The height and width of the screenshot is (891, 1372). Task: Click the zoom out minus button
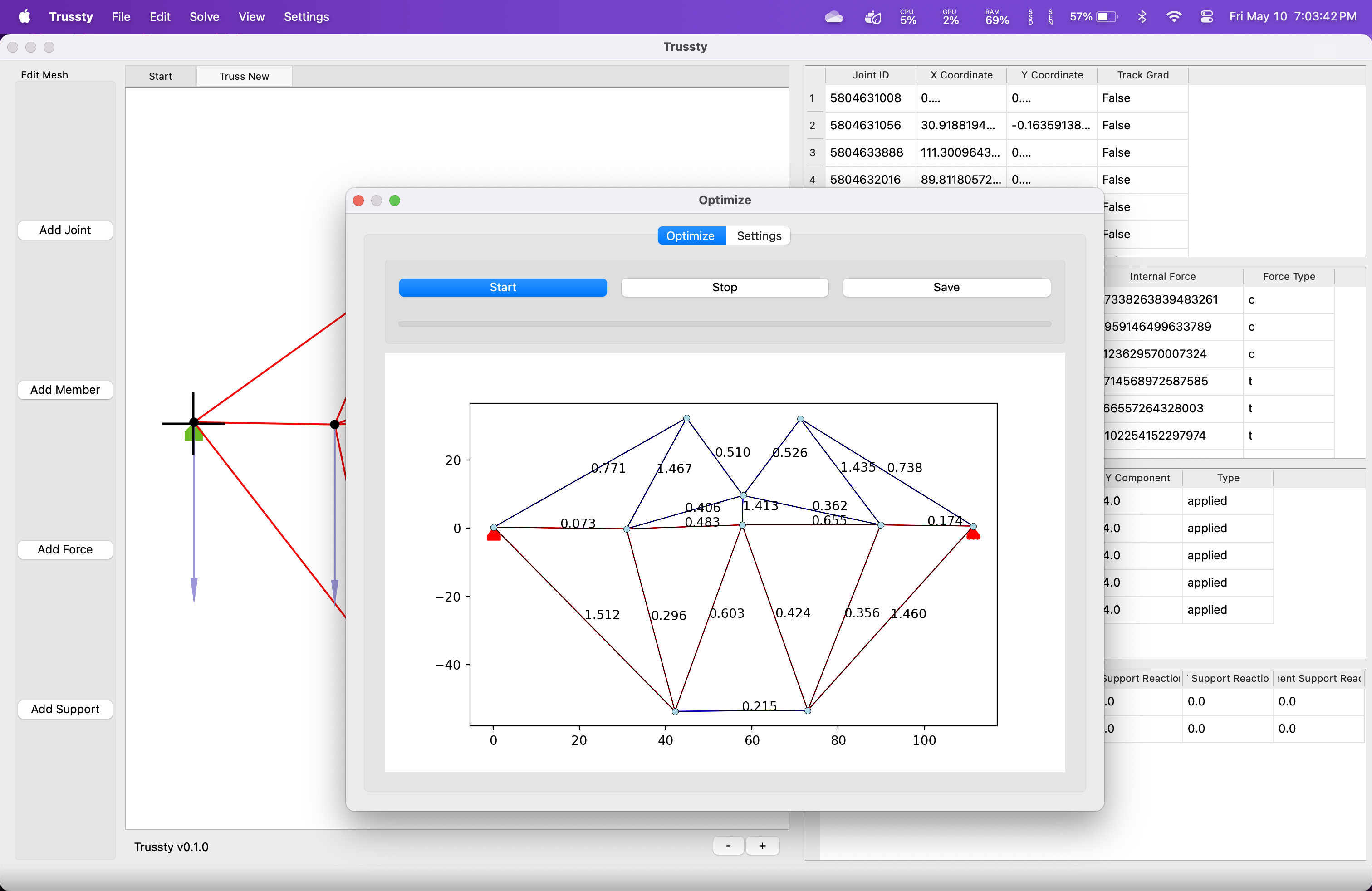point(729,846)
